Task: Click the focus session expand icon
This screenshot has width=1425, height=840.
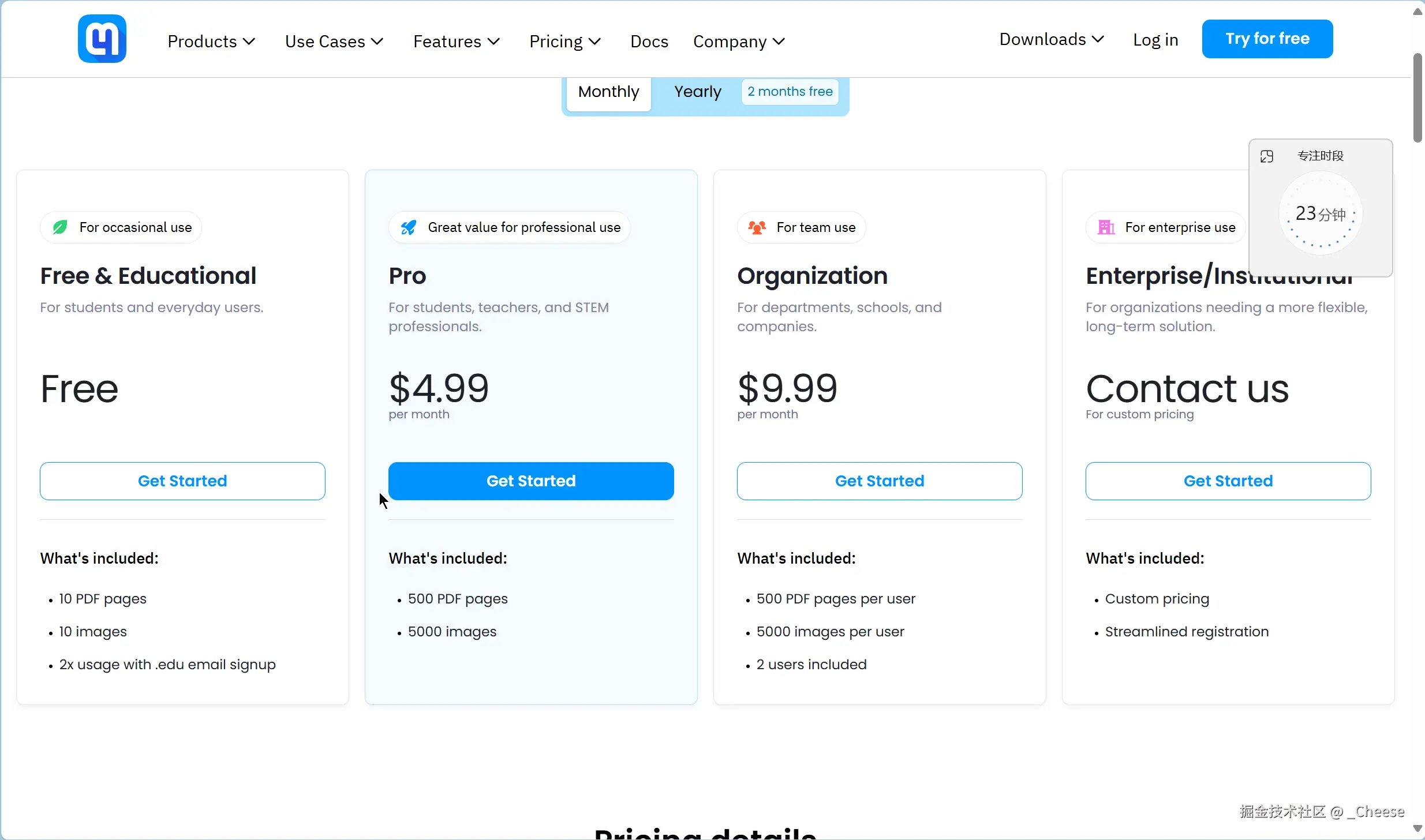Action: (1267, 156)
